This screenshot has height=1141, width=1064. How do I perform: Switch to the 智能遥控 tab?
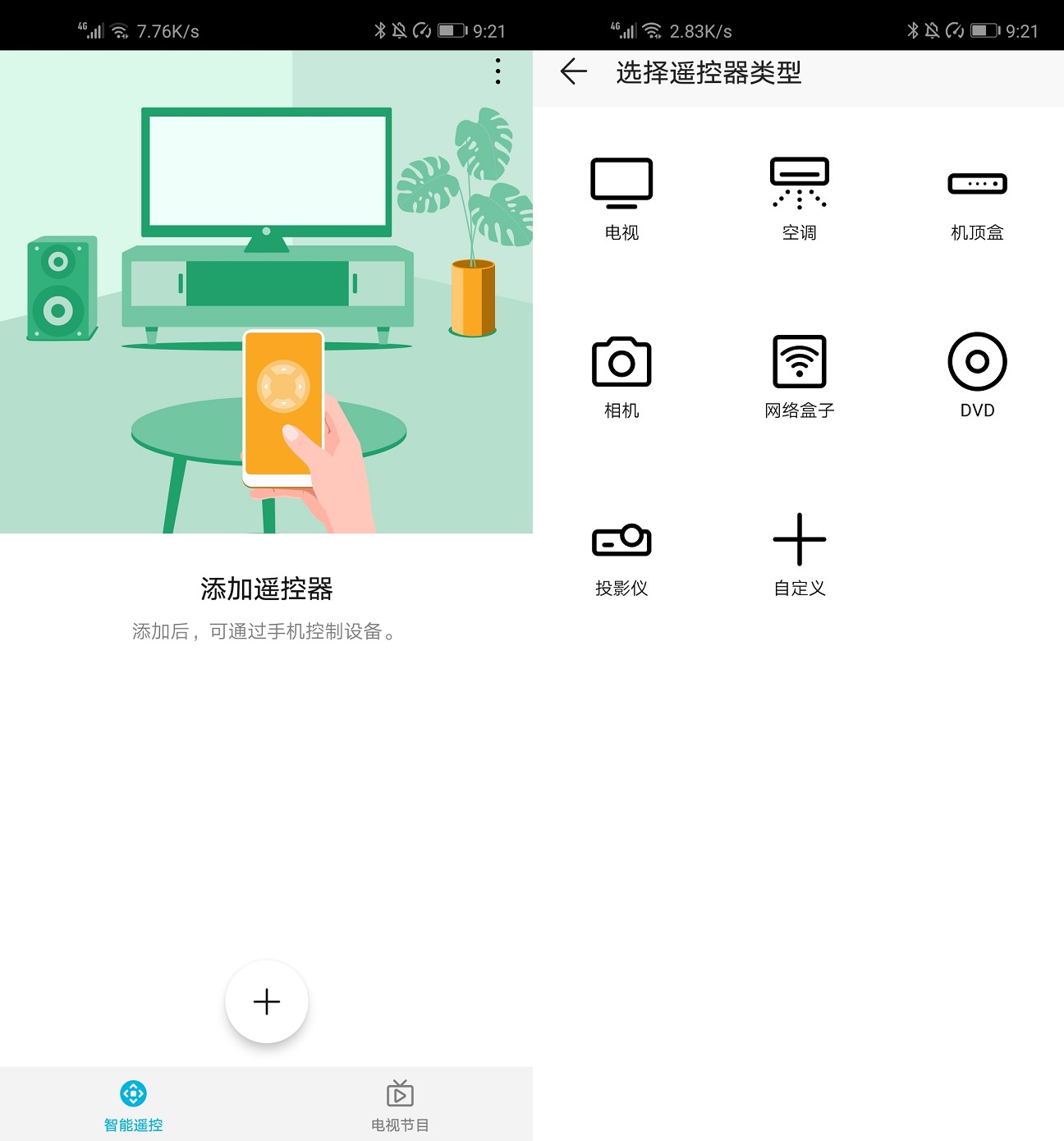click(x=132, y=1104)
